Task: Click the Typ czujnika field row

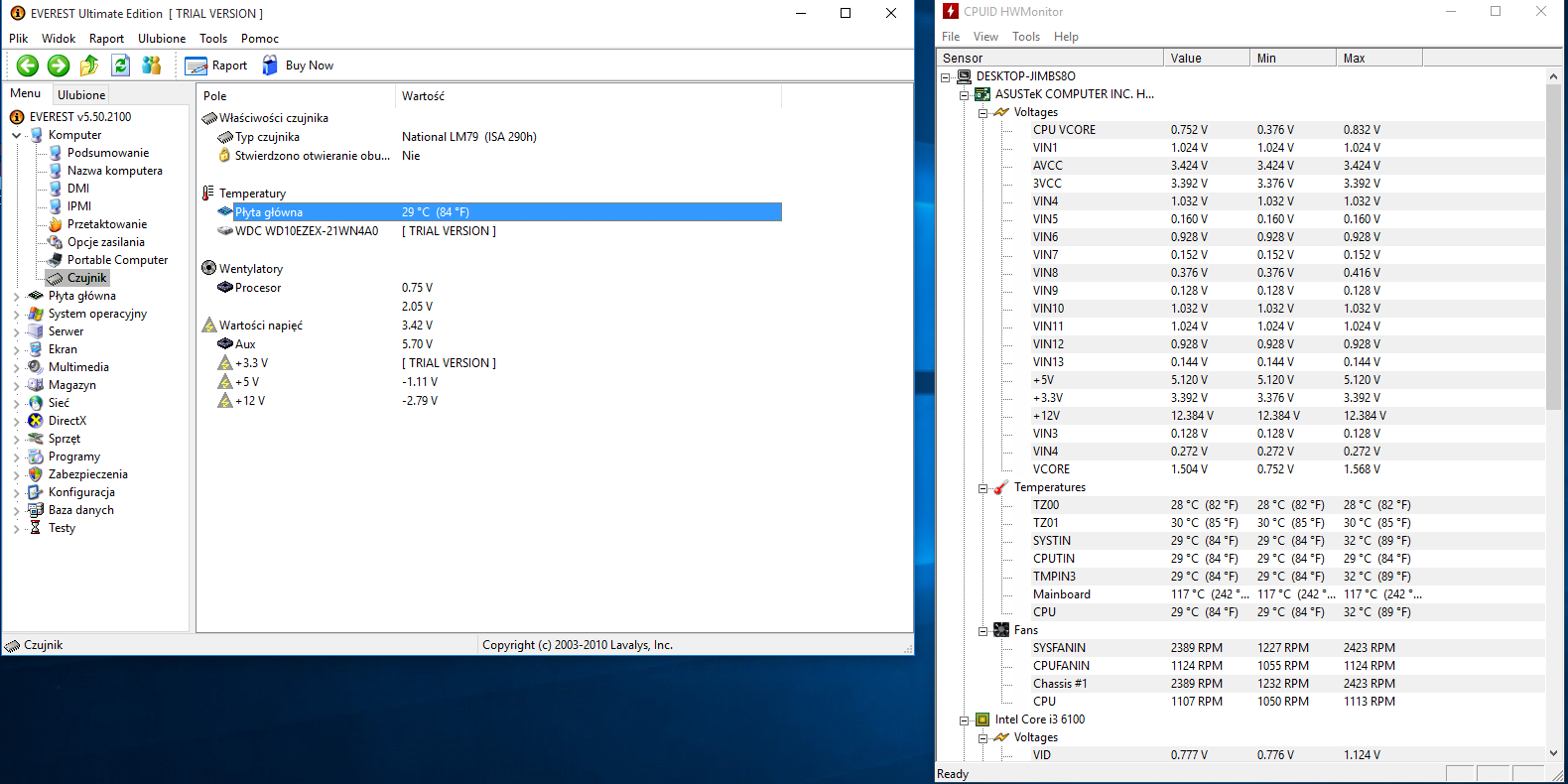Action: point(498,137)
